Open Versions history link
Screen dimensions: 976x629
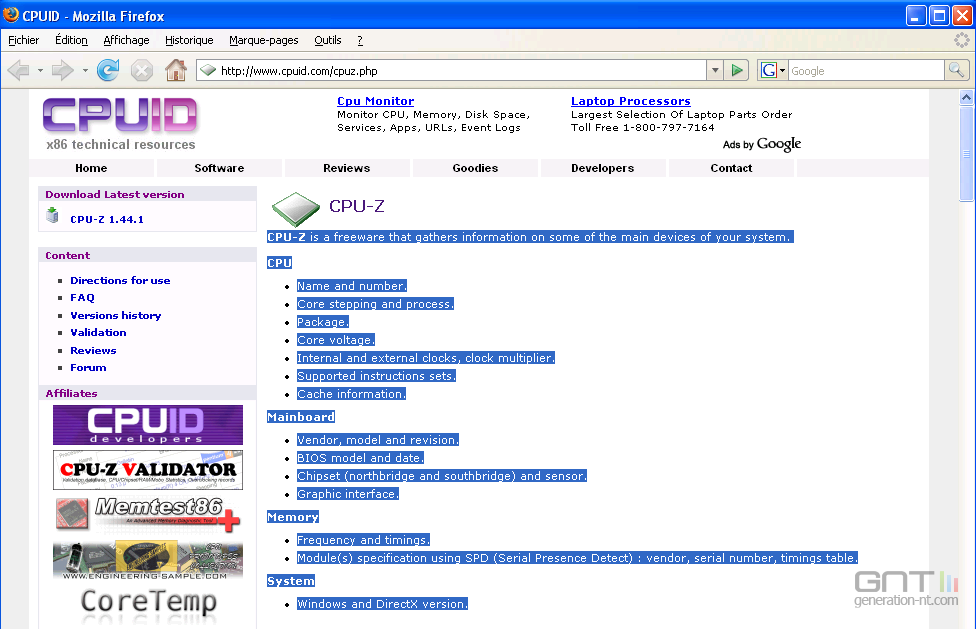click(x=116, y=315)
